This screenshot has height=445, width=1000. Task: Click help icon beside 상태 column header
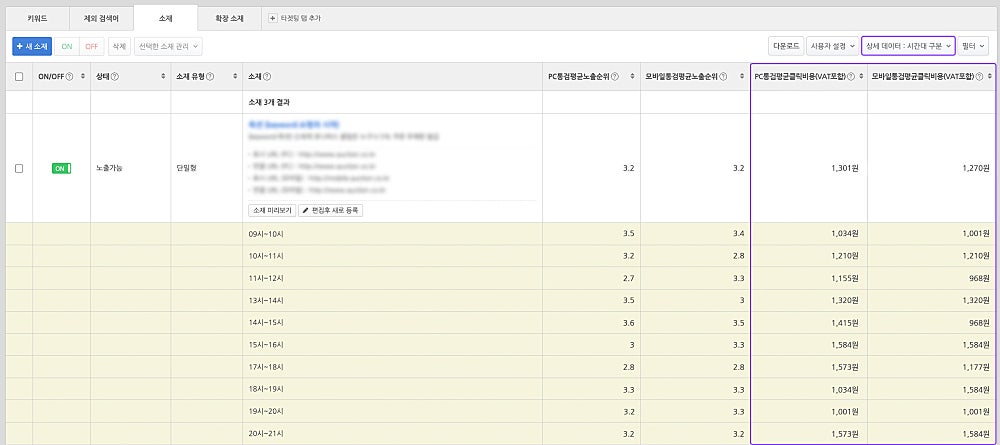(115, 77)
